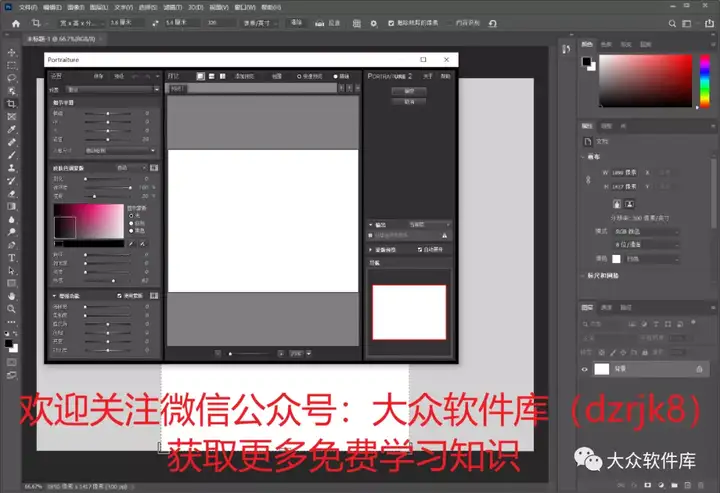The width and height of the screenshot is (720, 493).
Task: Click Portraiture horizontal split preview icon
Action: 212,76
